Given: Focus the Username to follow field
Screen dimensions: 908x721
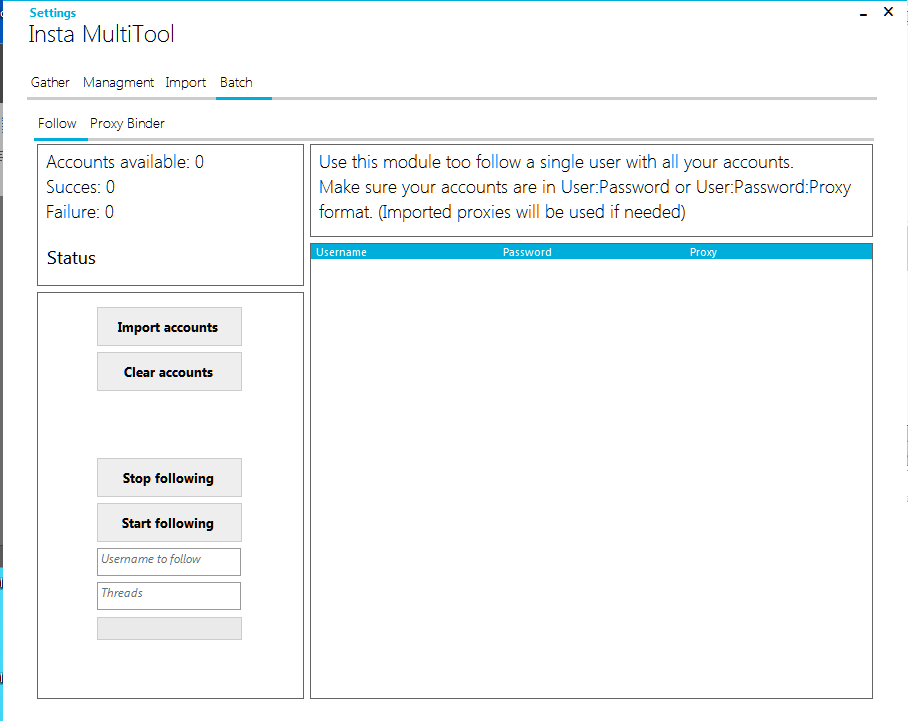Looking at the screenshot, I should click(169, 562).
